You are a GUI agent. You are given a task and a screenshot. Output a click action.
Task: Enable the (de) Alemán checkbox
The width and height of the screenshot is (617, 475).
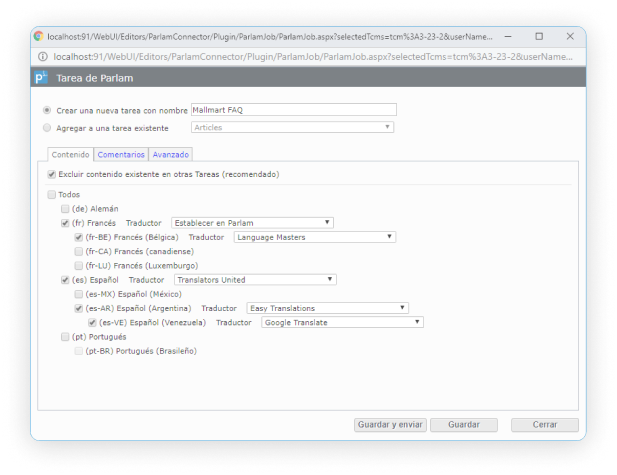[x=66, y=208]
